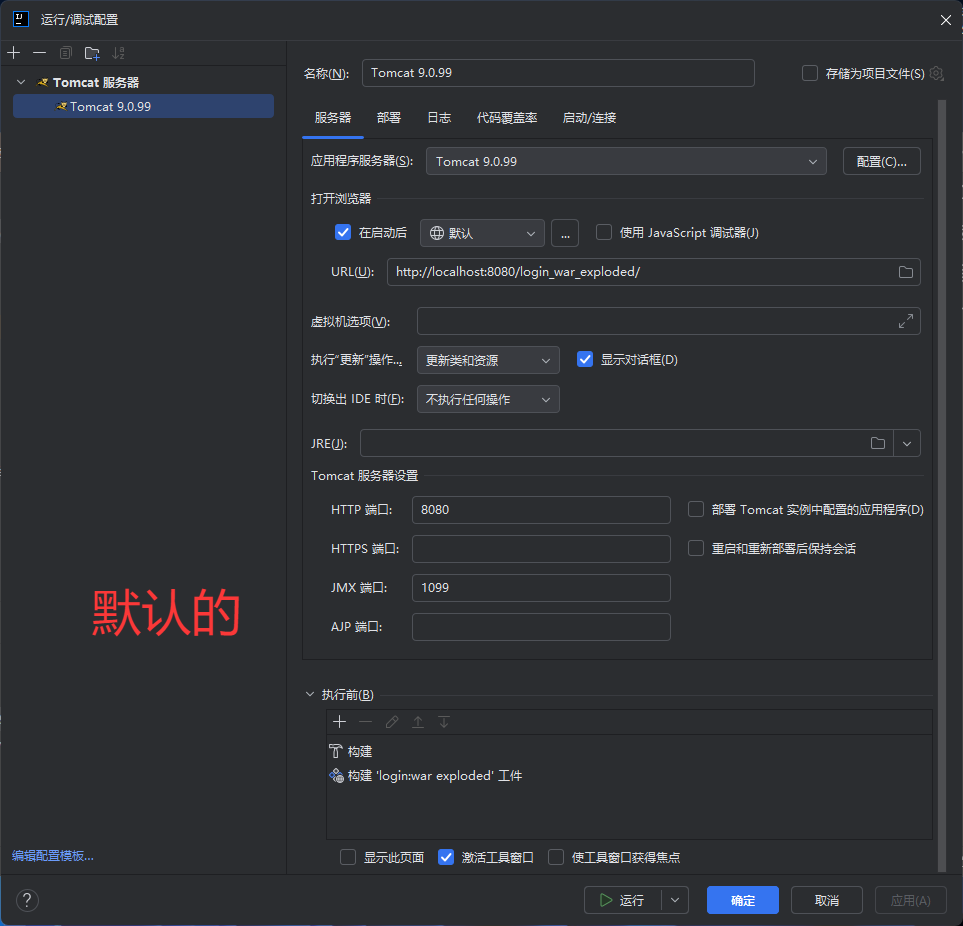The image size is (963, 926).
Task: Open the 默认 browser dropdown
Action: coord(482,233)
